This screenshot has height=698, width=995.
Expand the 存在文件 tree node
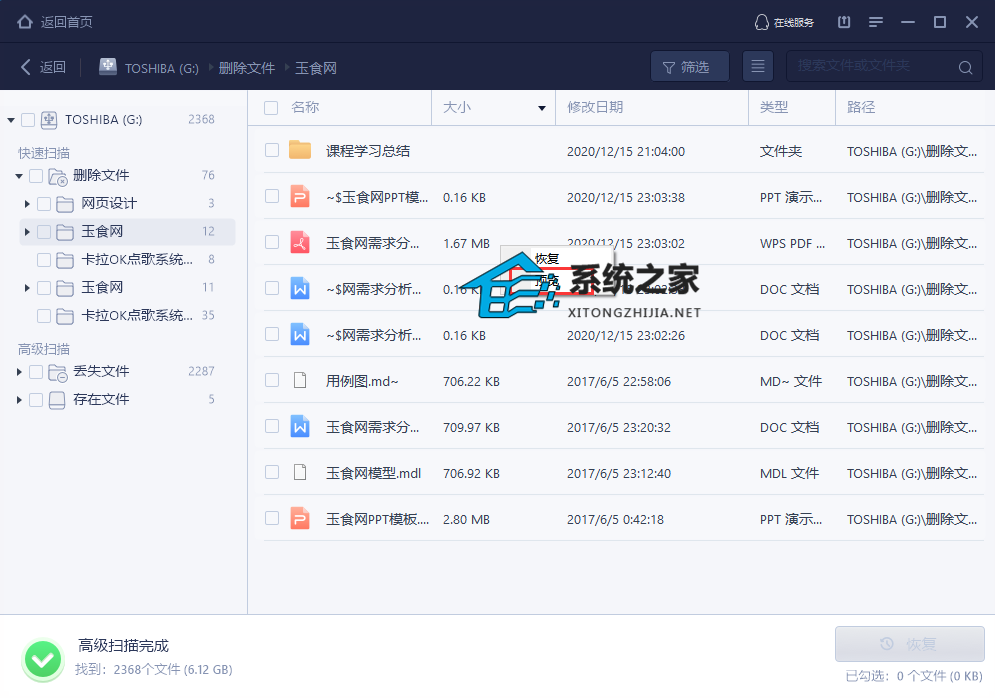(x=19, y=400)
